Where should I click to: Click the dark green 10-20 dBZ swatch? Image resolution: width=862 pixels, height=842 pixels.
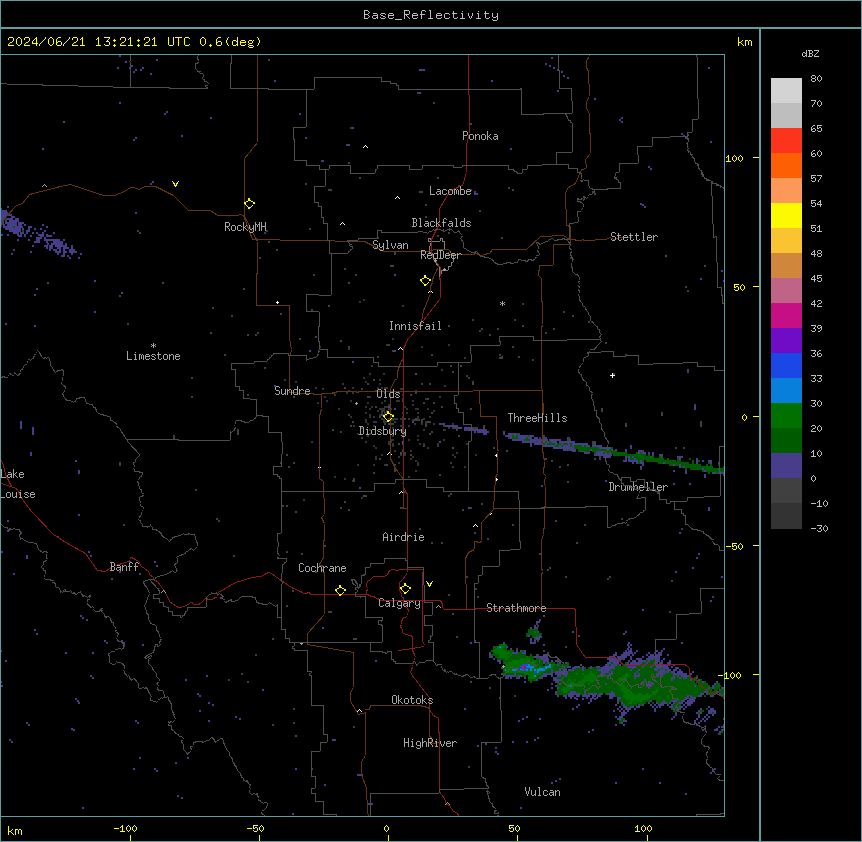point(786,441)
